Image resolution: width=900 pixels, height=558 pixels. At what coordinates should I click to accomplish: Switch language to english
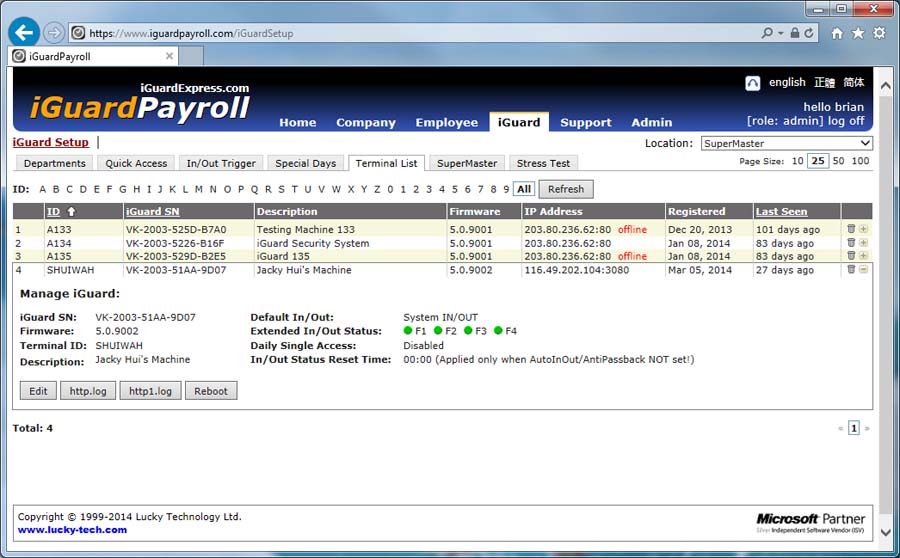click(787, 82)
